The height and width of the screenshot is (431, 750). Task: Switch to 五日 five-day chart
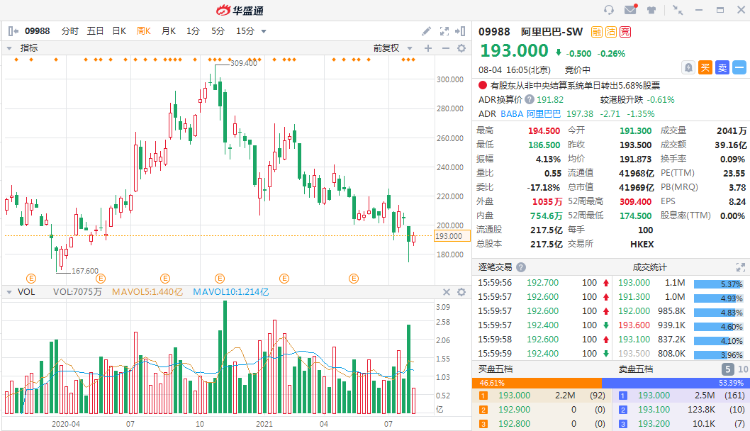click(x=95, y=31)
